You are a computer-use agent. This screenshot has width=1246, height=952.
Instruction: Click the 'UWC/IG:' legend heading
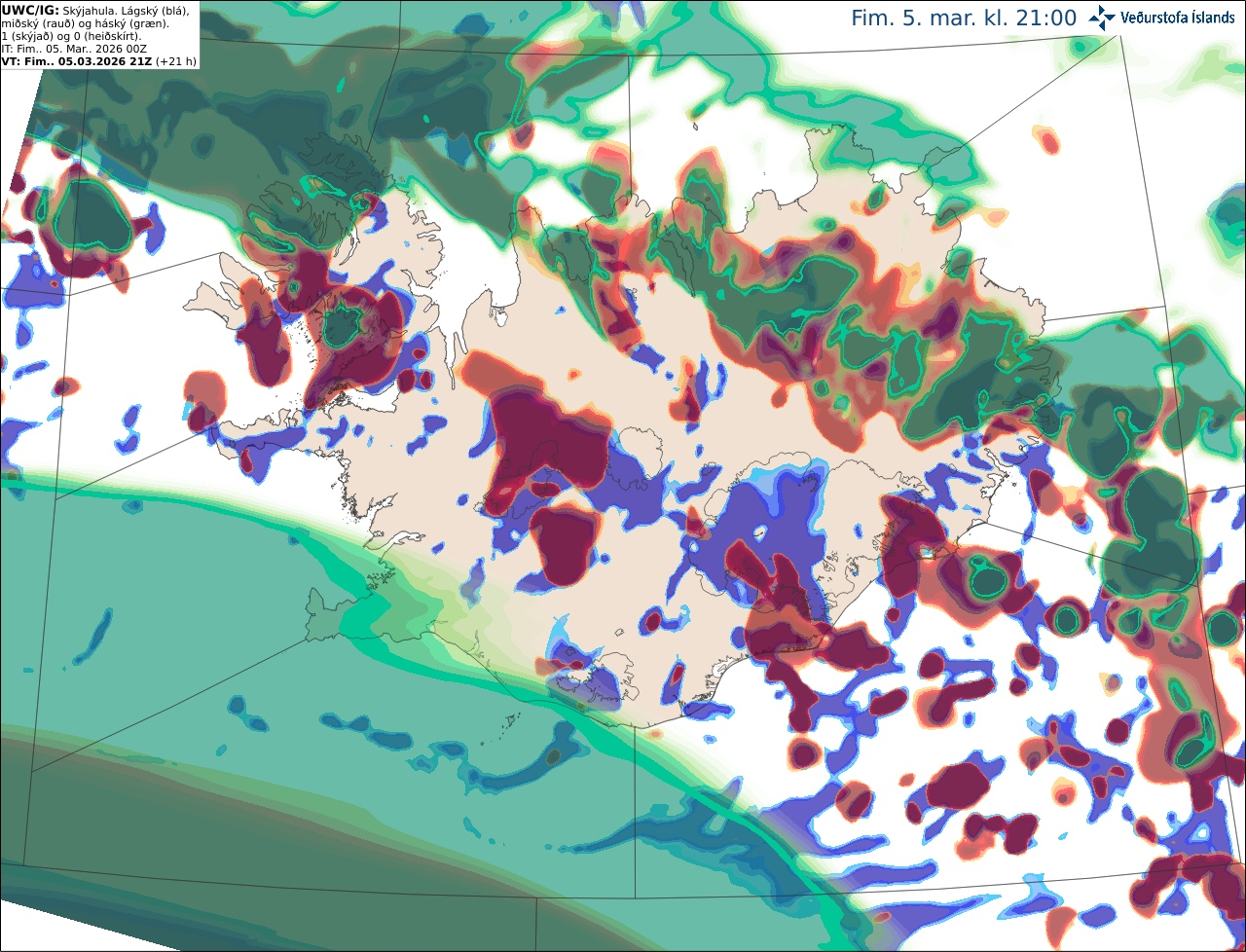coord(30,10)
